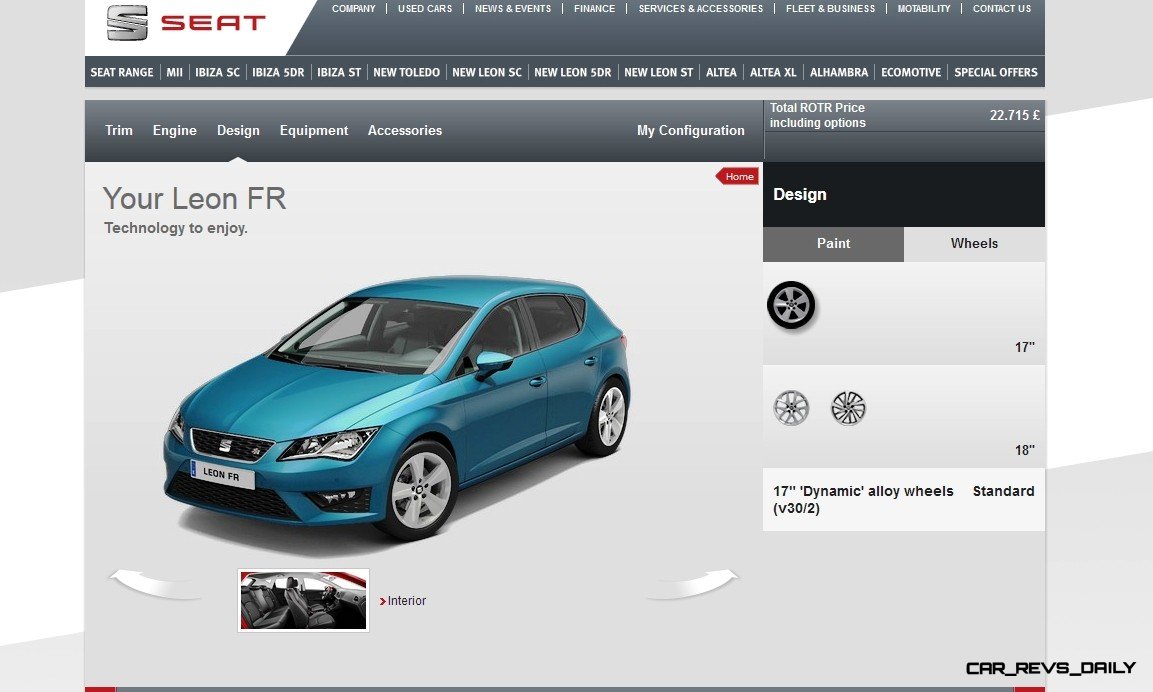This screenshot has height=692, width=1153.
Task: Open the Trim configuration step
Action: pos(119,130)
